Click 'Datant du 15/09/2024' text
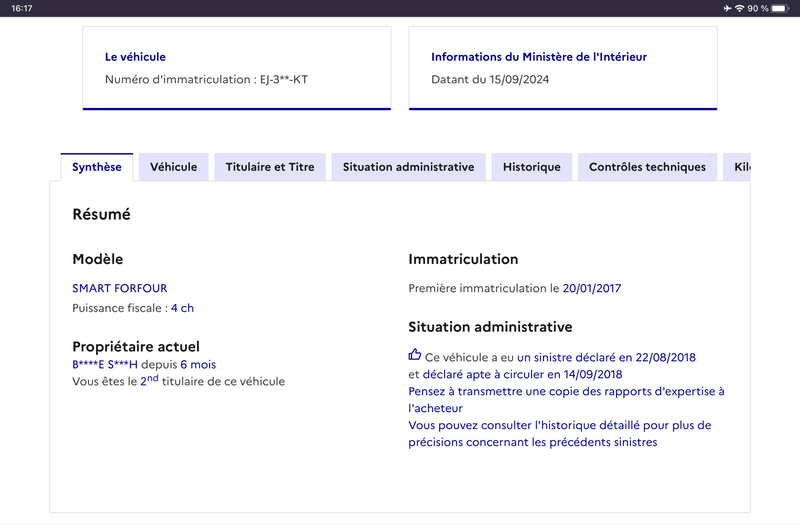800x525 pixels. pyautogui.click(x=490, y=80)
